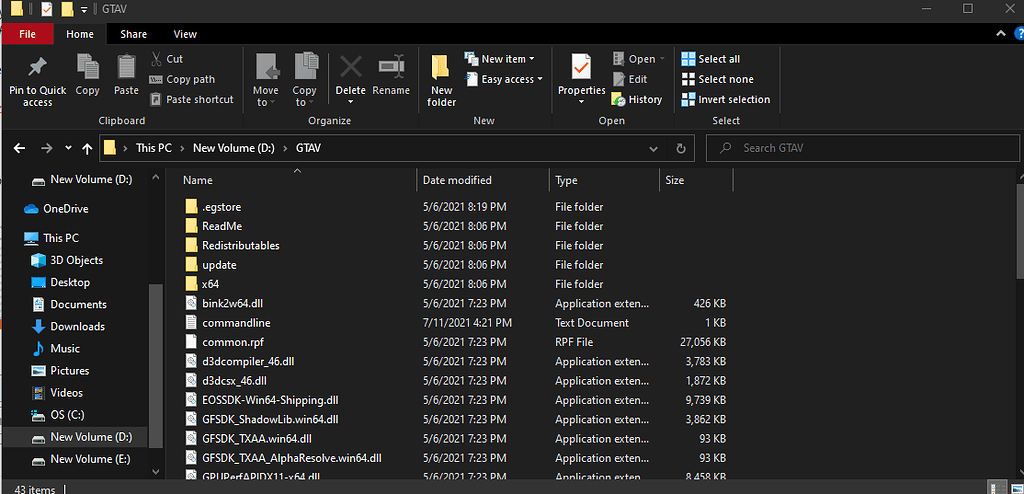Select Music in navigation pane
The image size is (1024, 494).
[56, 348]
